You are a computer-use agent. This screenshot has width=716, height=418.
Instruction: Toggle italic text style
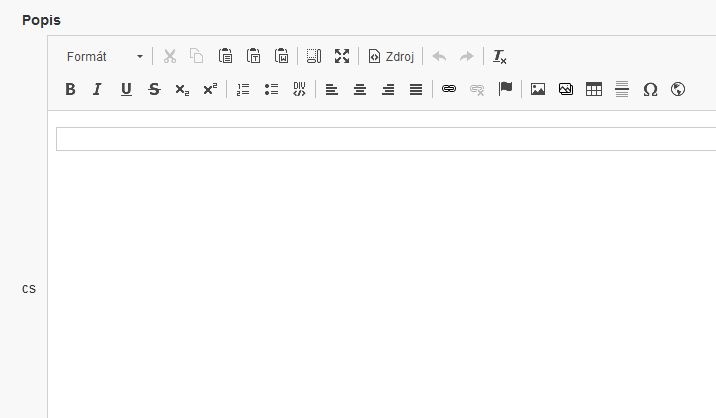pos(97,89)
